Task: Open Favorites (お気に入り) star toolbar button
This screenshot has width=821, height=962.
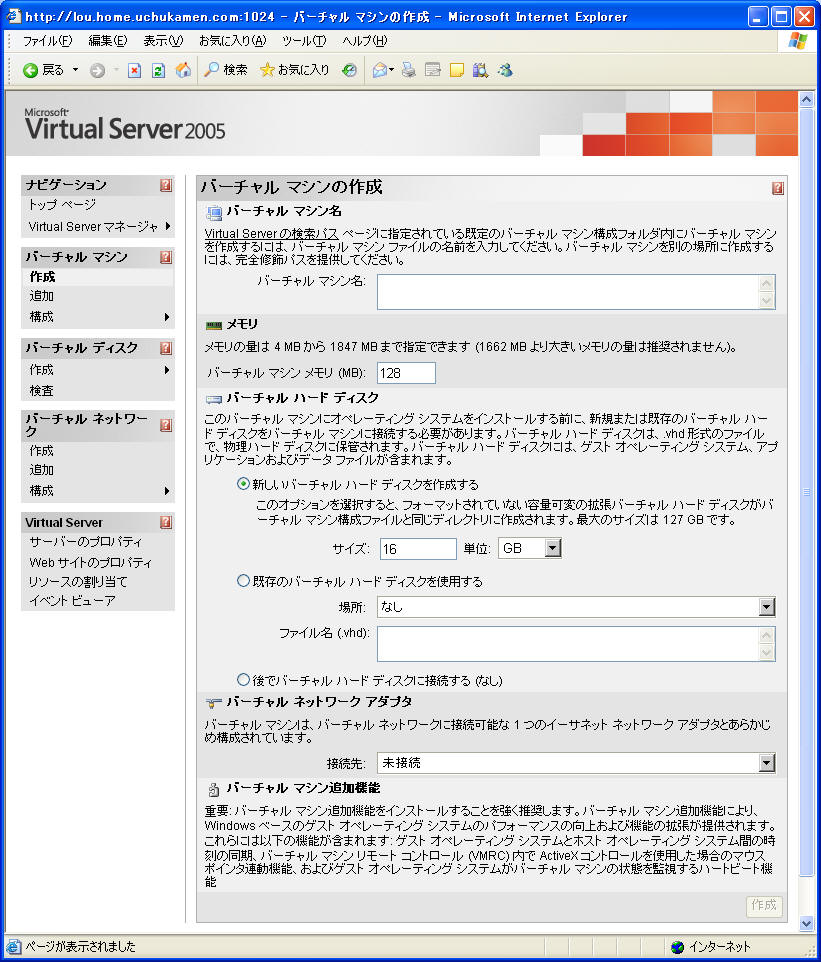Action: [x=295, y=70]
